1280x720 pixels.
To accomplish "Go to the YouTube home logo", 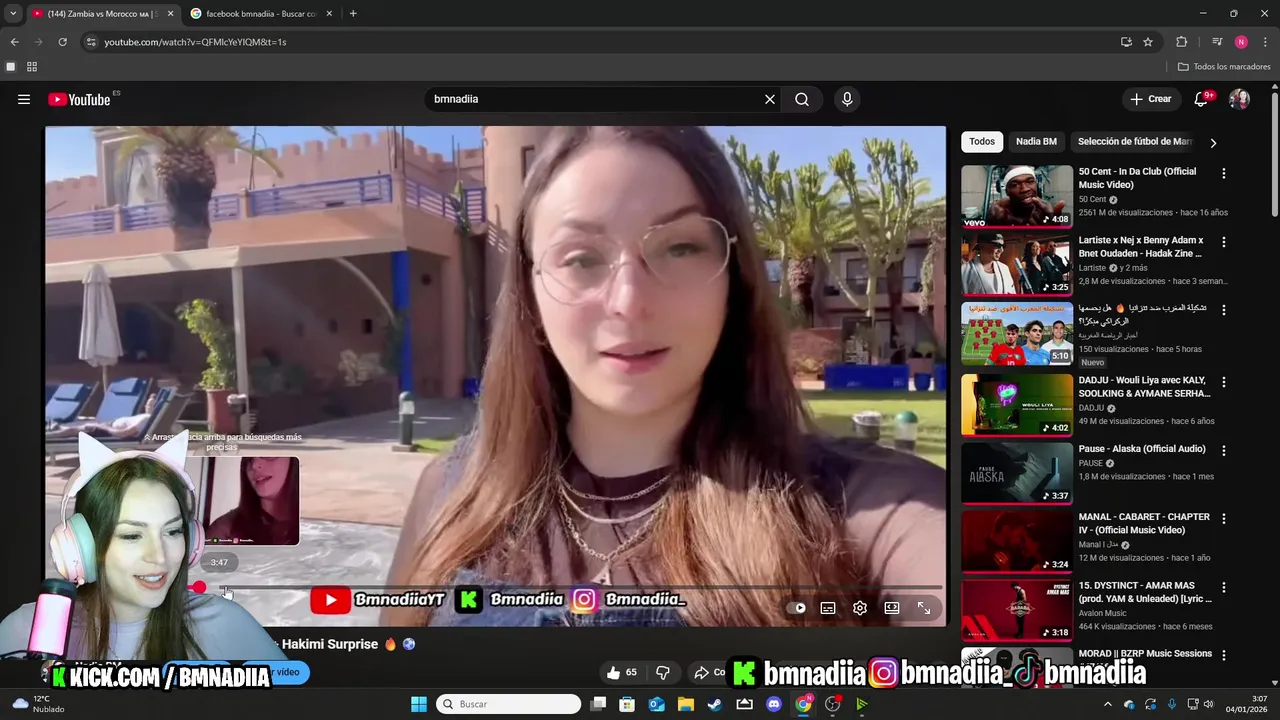I will [79, 99].
